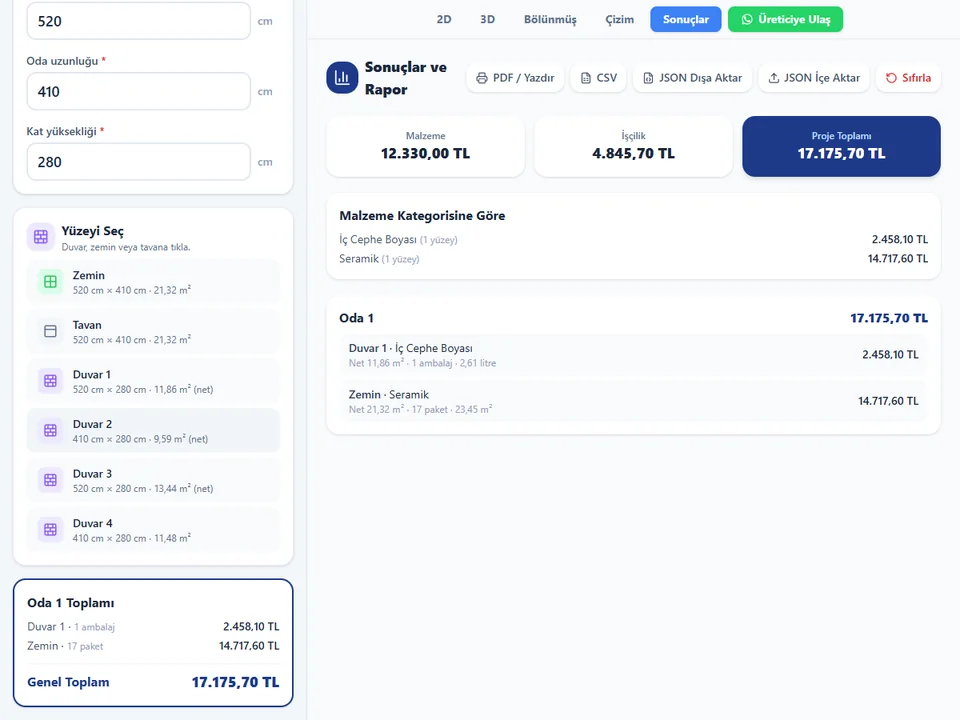Click the JSON İçe Aktar upload icon
This screenshot has width=960, height=720.
(x=774, y=78)
